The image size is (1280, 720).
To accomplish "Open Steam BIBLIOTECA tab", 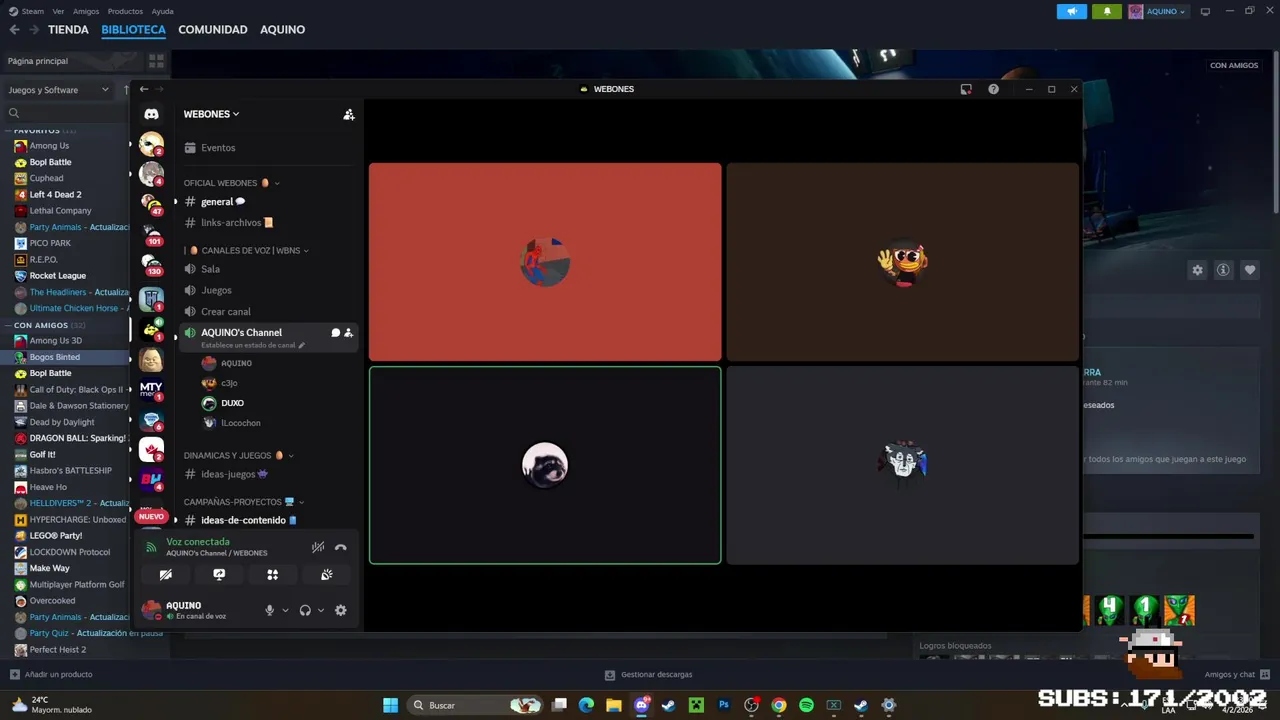I will (133, 30).
